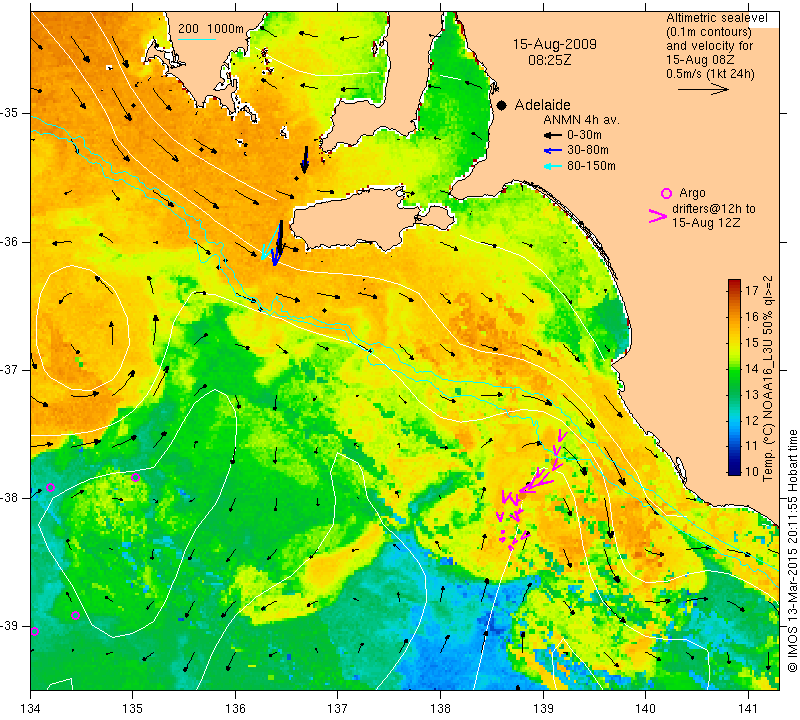Screen dimensions: 800x720
Task: Click the 136 longitude axis label
Action: click(x=235, y=709)
